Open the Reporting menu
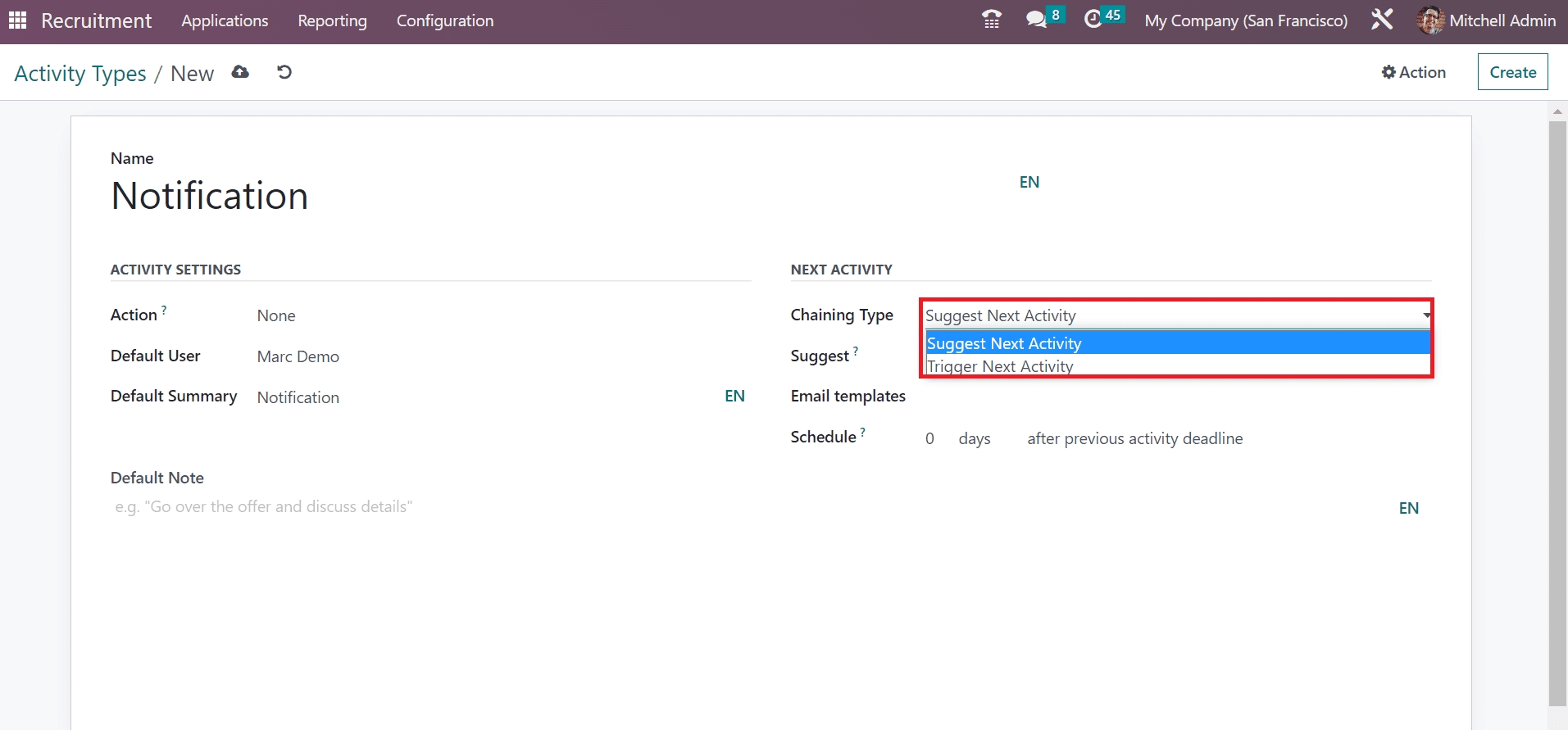Viewport: 1568px width, 730px height. (332, 20)
